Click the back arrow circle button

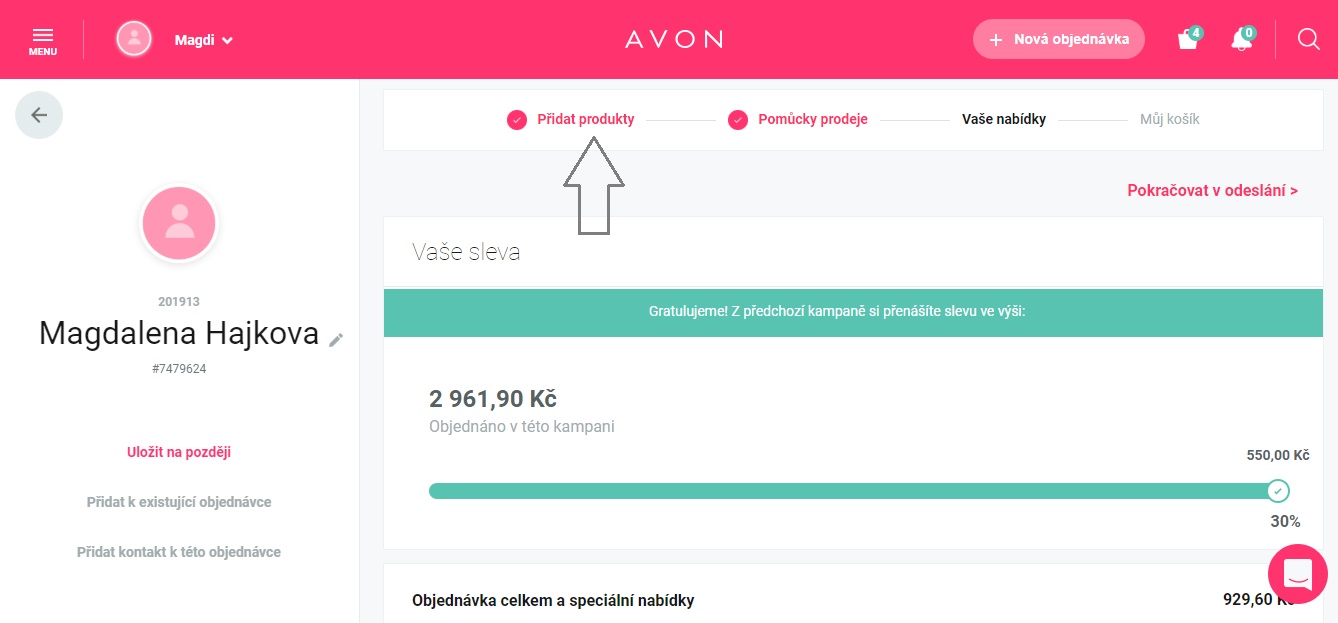[39, 115]
